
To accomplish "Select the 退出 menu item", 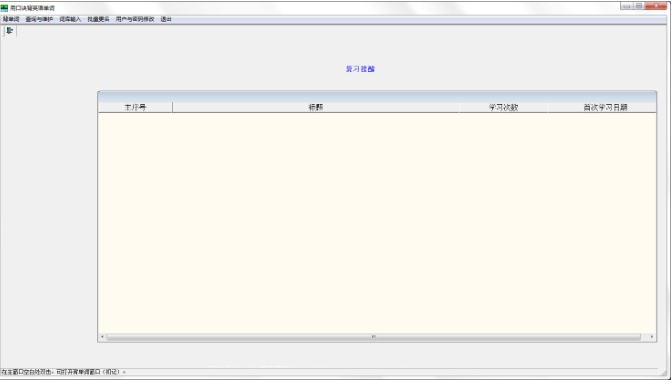I will [166, 19].
